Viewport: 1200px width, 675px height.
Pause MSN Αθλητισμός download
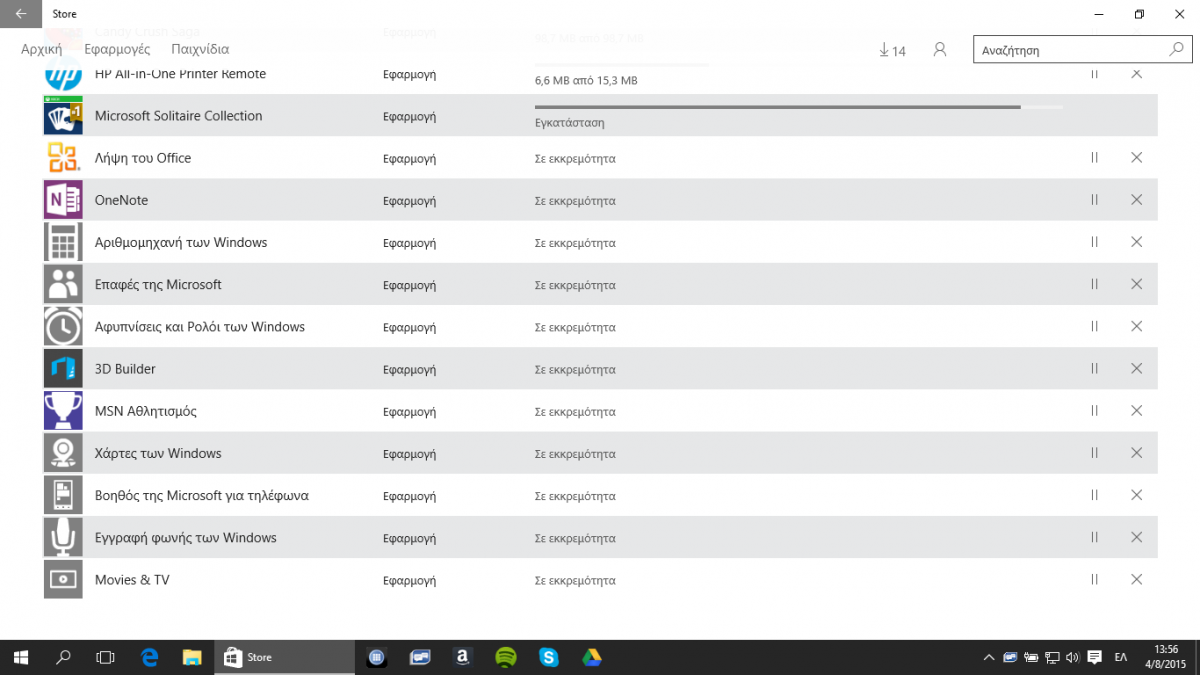[1094, 411]
